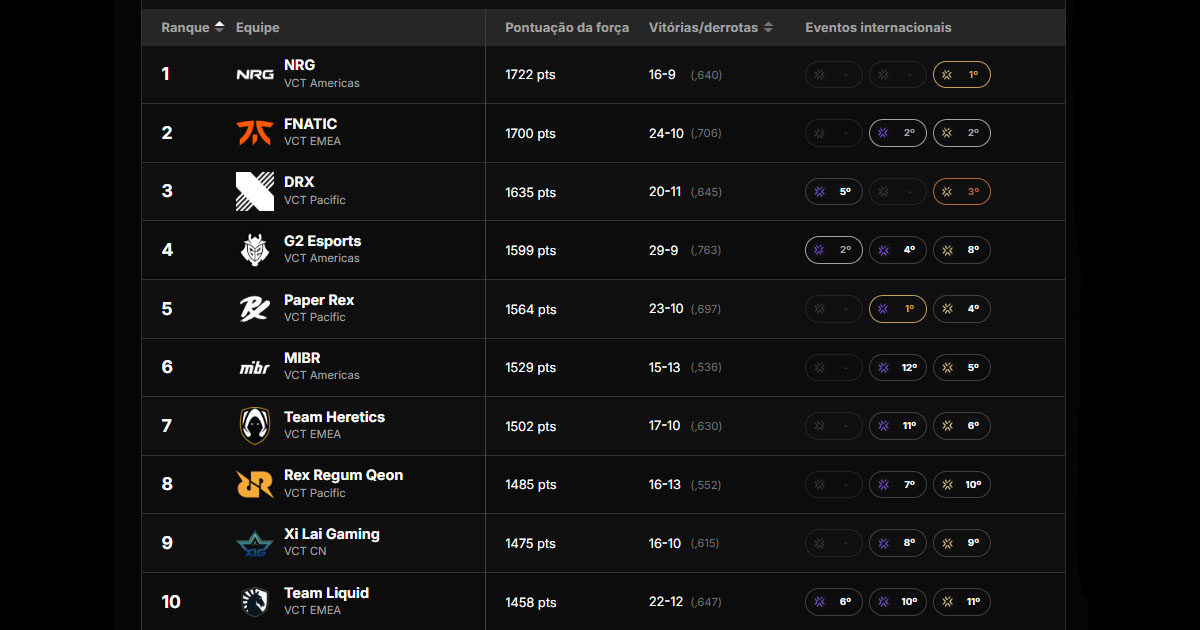1200x630 pixels.
Task: Click the Xi Lai Gaming logo
Action: 255,543
